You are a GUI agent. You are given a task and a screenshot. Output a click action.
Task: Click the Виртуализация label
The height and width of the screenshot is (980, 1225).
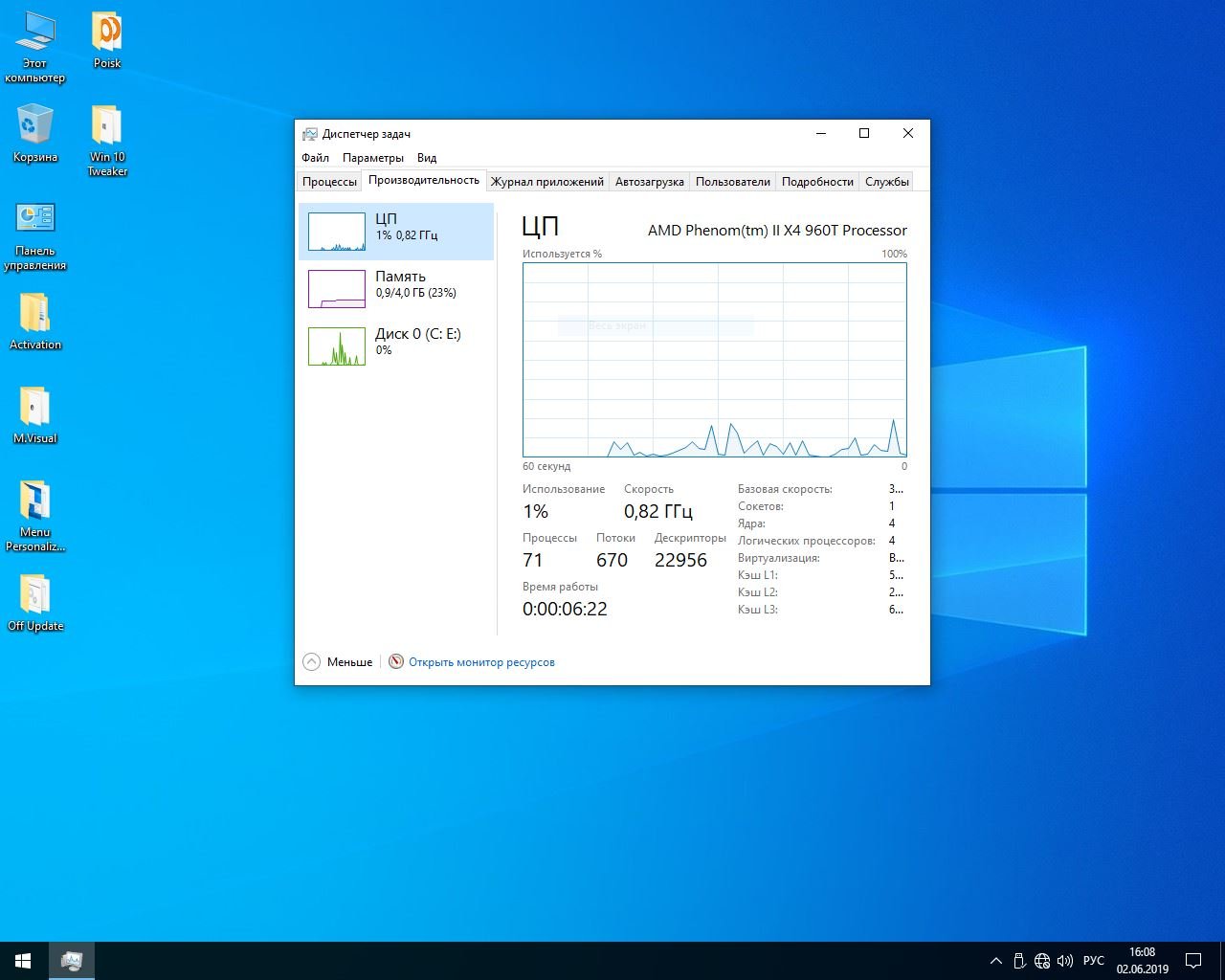pyautogui.click(x=778, y=558)
